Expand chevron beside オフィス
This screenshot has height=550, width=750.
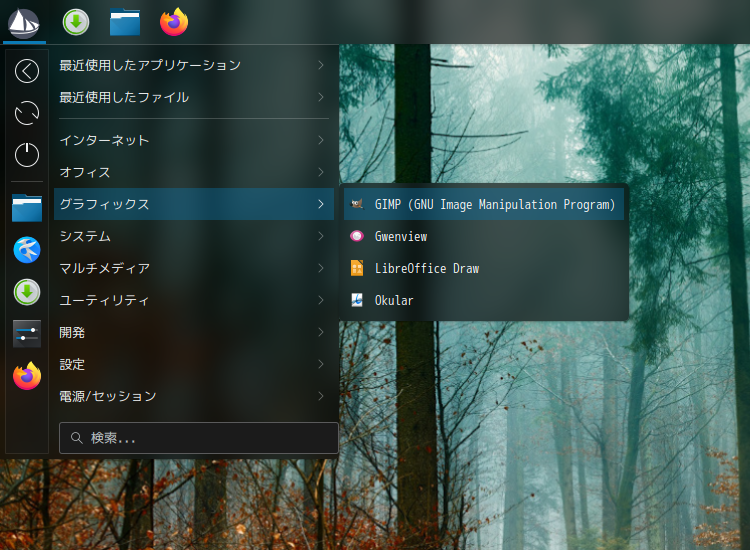tap(321, 172)
